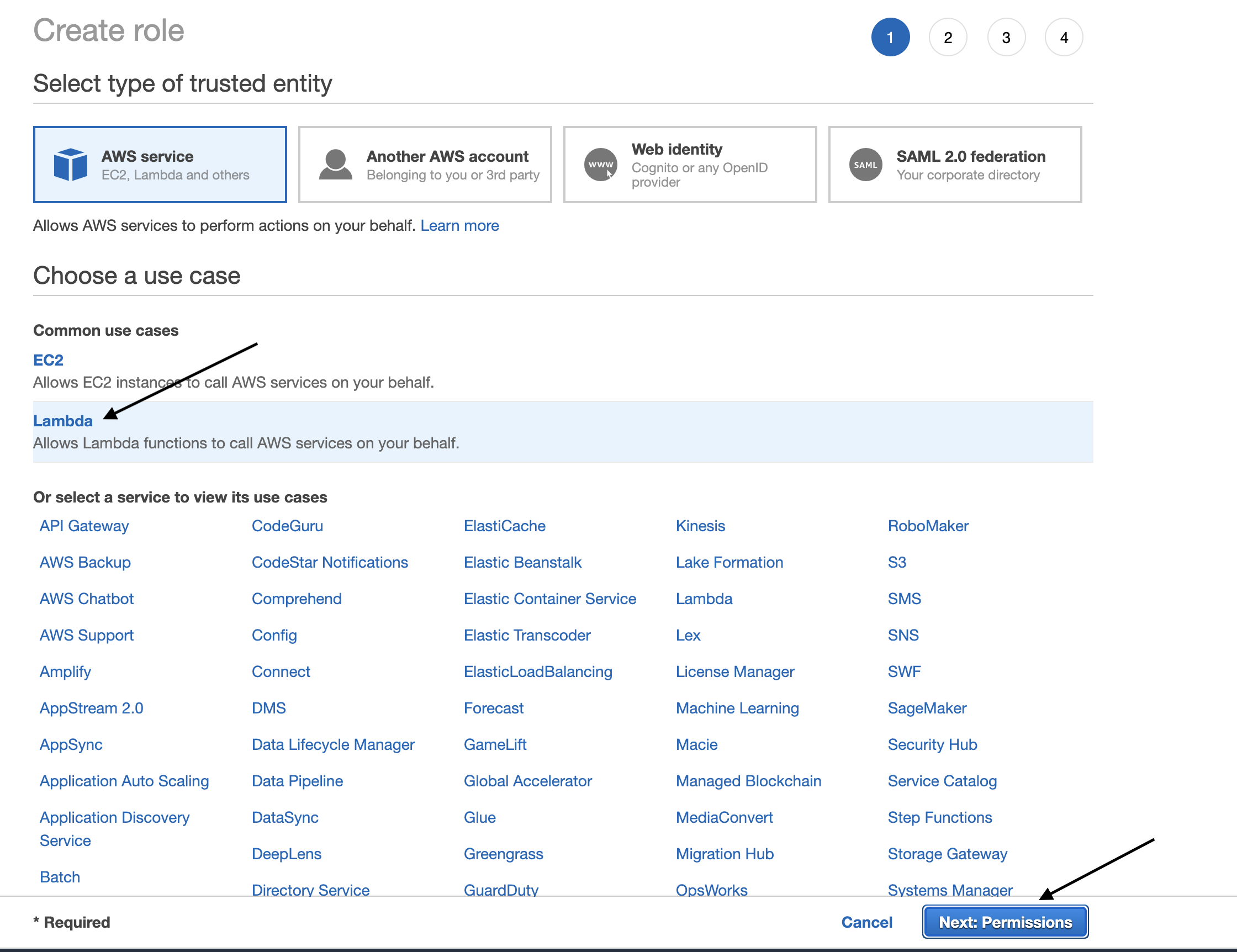Select AppStream 2.0 service
Screen dimensions: 1237x952
(x=91, y=708)
